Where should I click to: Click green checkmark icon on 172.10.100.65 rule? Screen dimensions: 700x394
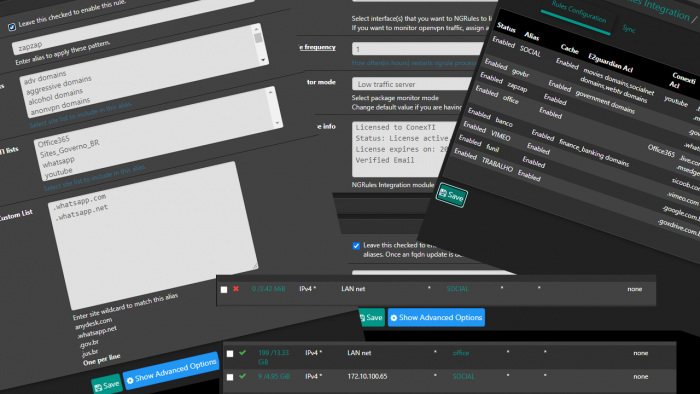[242, 376]
